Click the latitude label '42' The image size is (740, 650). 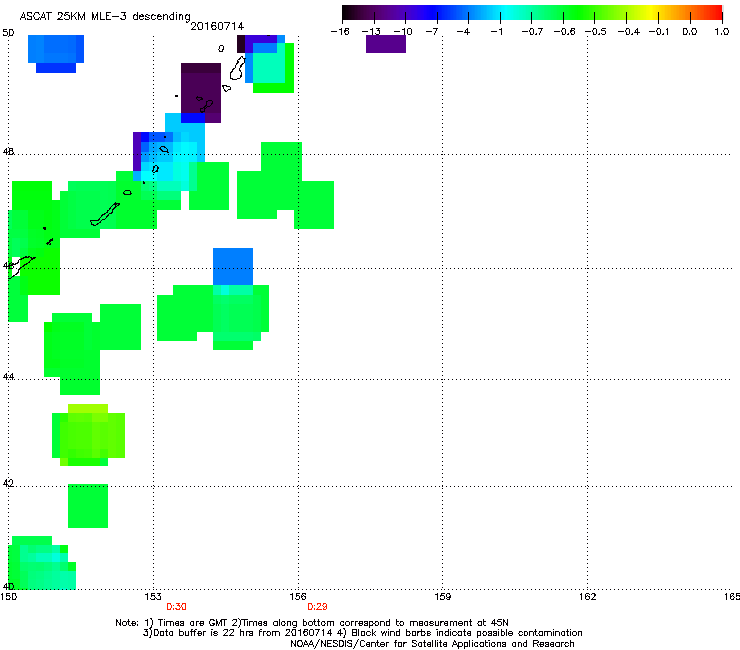8,483
